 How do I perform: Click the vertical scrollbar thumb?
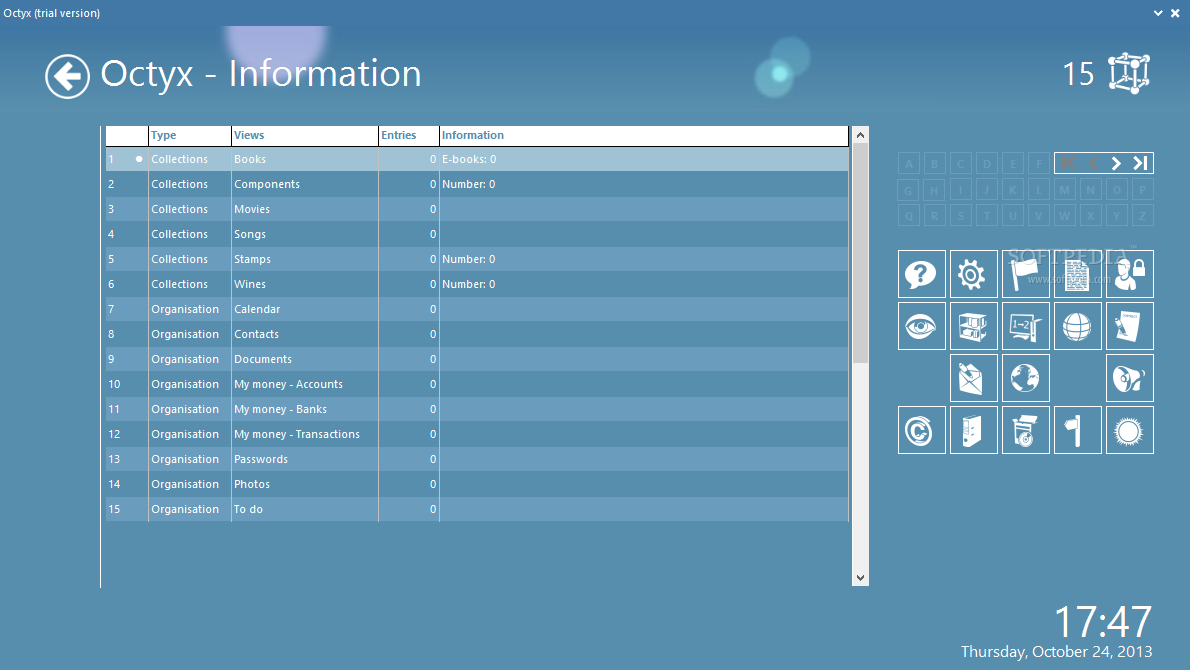click(x=860, y=253)
